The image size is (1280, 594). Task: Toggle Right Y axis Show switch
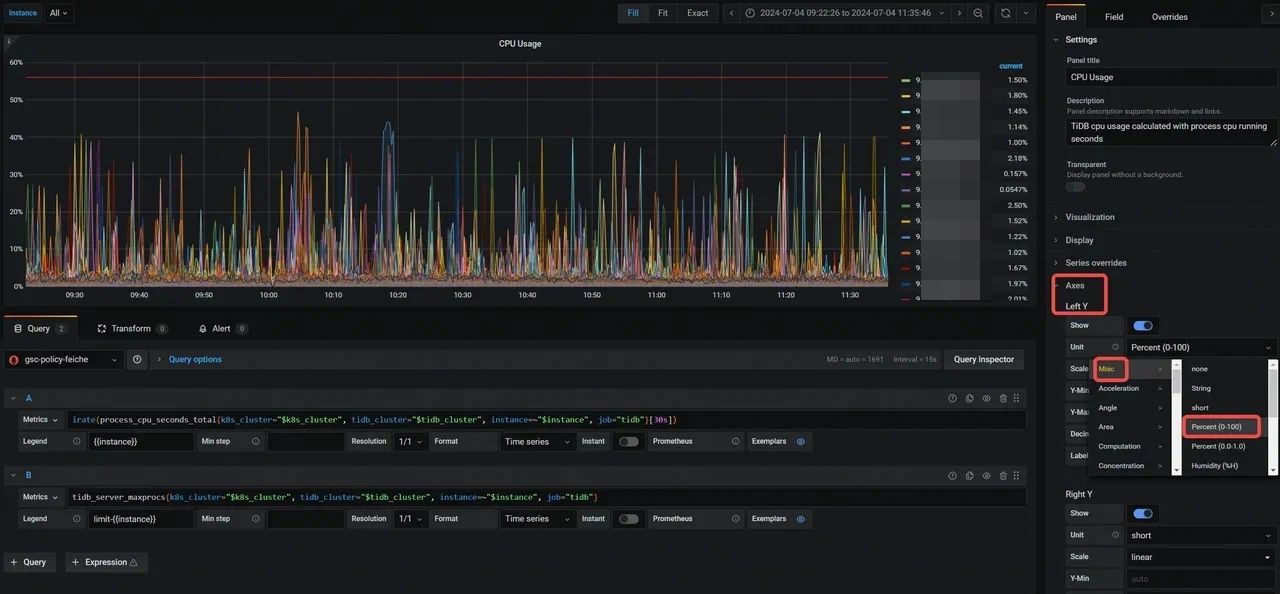coord(1142,513)
